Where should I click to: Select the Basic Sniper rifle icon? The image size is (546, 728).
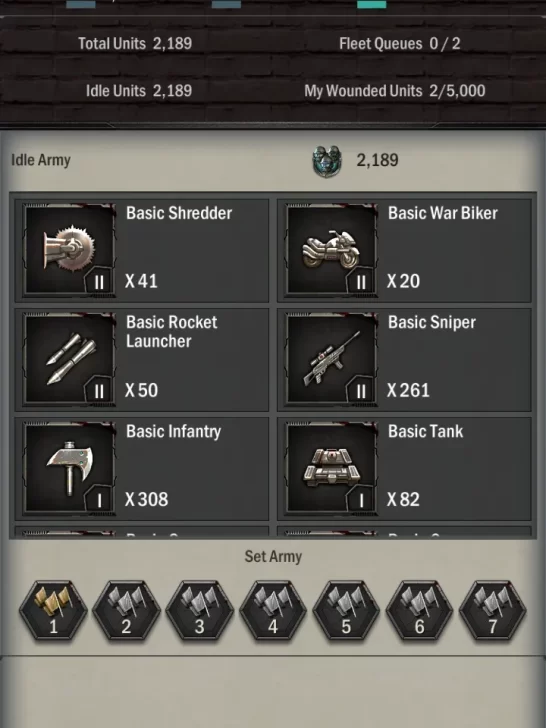331,358
